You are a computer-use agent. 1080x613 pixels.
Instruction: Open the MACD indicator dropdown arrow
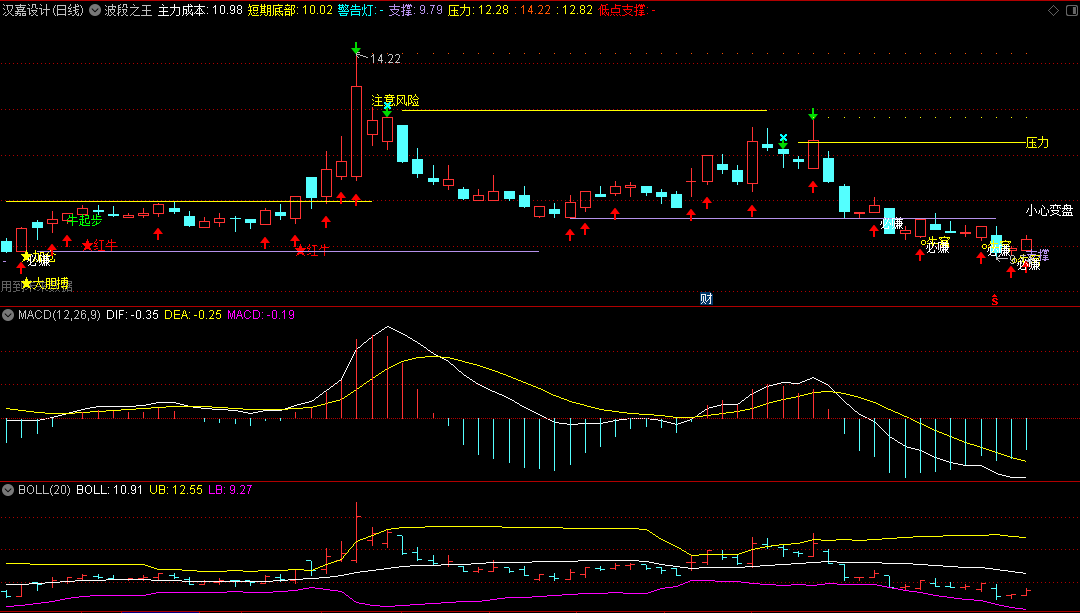point(8,315)
